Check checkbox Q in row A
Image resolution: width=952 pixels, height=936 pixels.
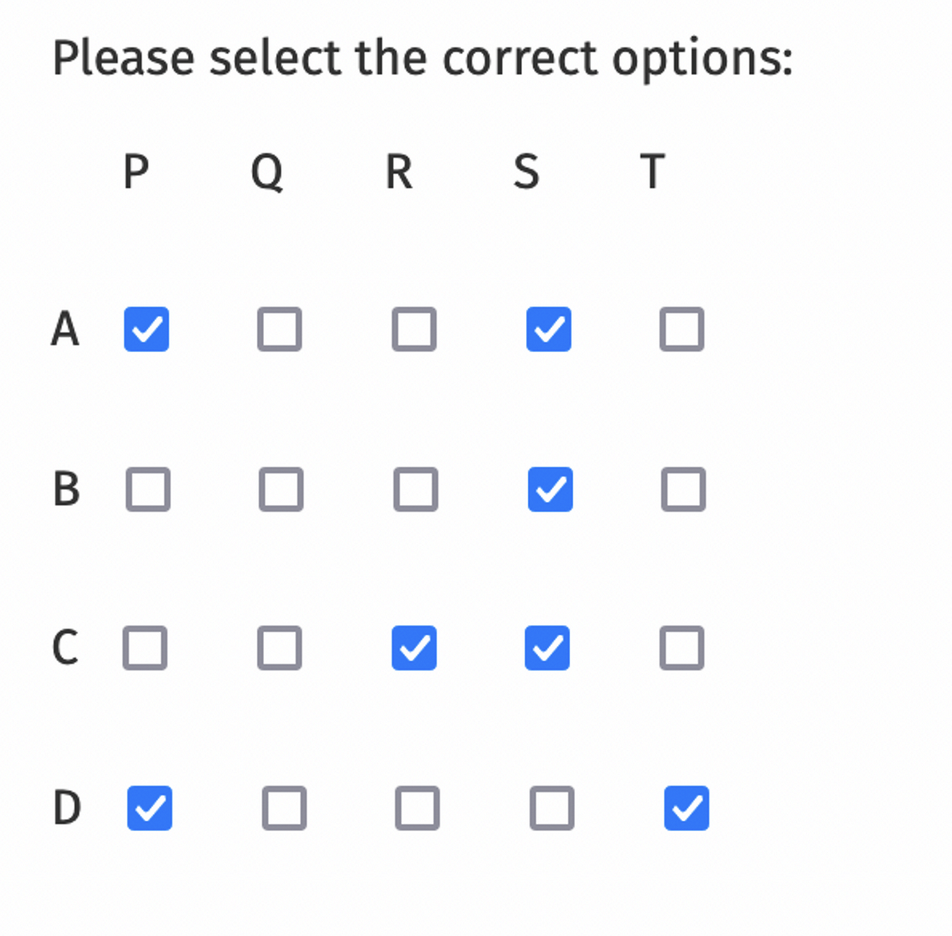(281, 330)
